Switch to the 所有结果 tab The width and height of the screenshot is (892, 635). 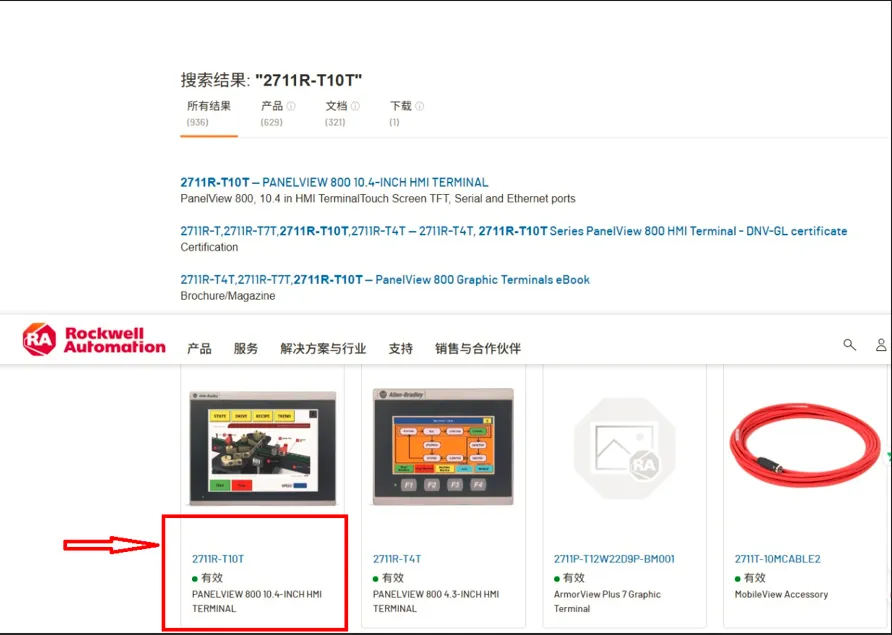coord(209,113)
